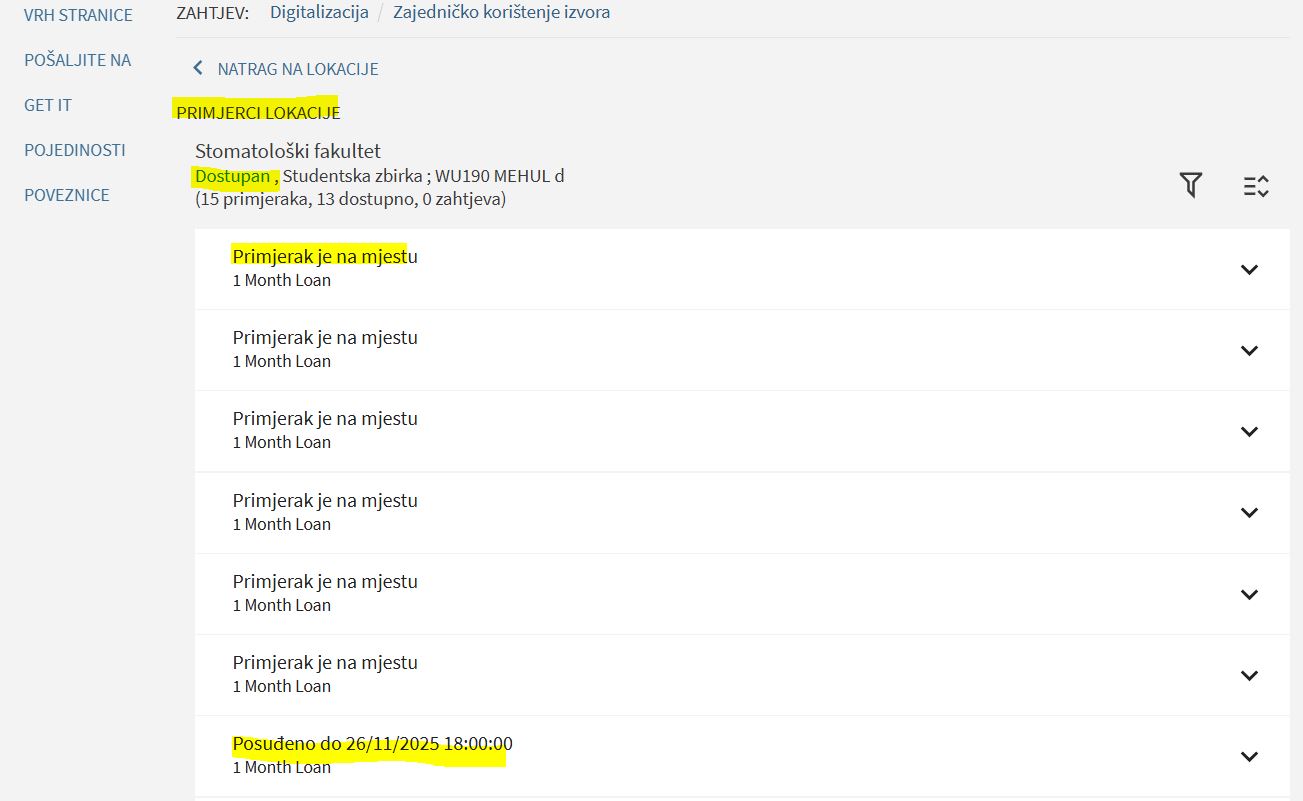This screenshot has width=1303, height=801.
Task: Request Digitalizacija for this item
Action: point(319,13)
